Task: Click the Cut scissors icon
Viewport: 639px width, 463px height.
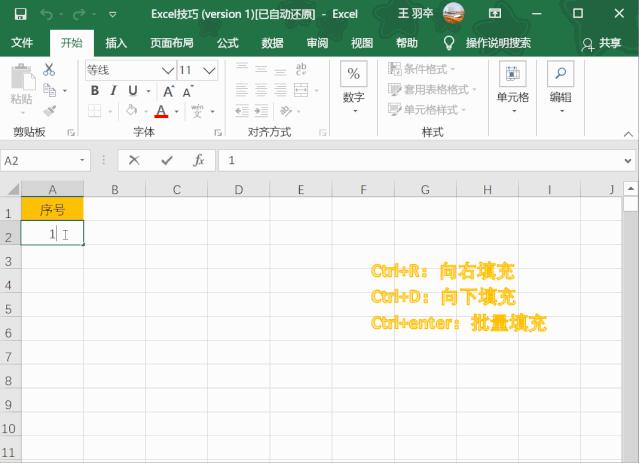Action: 49,69
